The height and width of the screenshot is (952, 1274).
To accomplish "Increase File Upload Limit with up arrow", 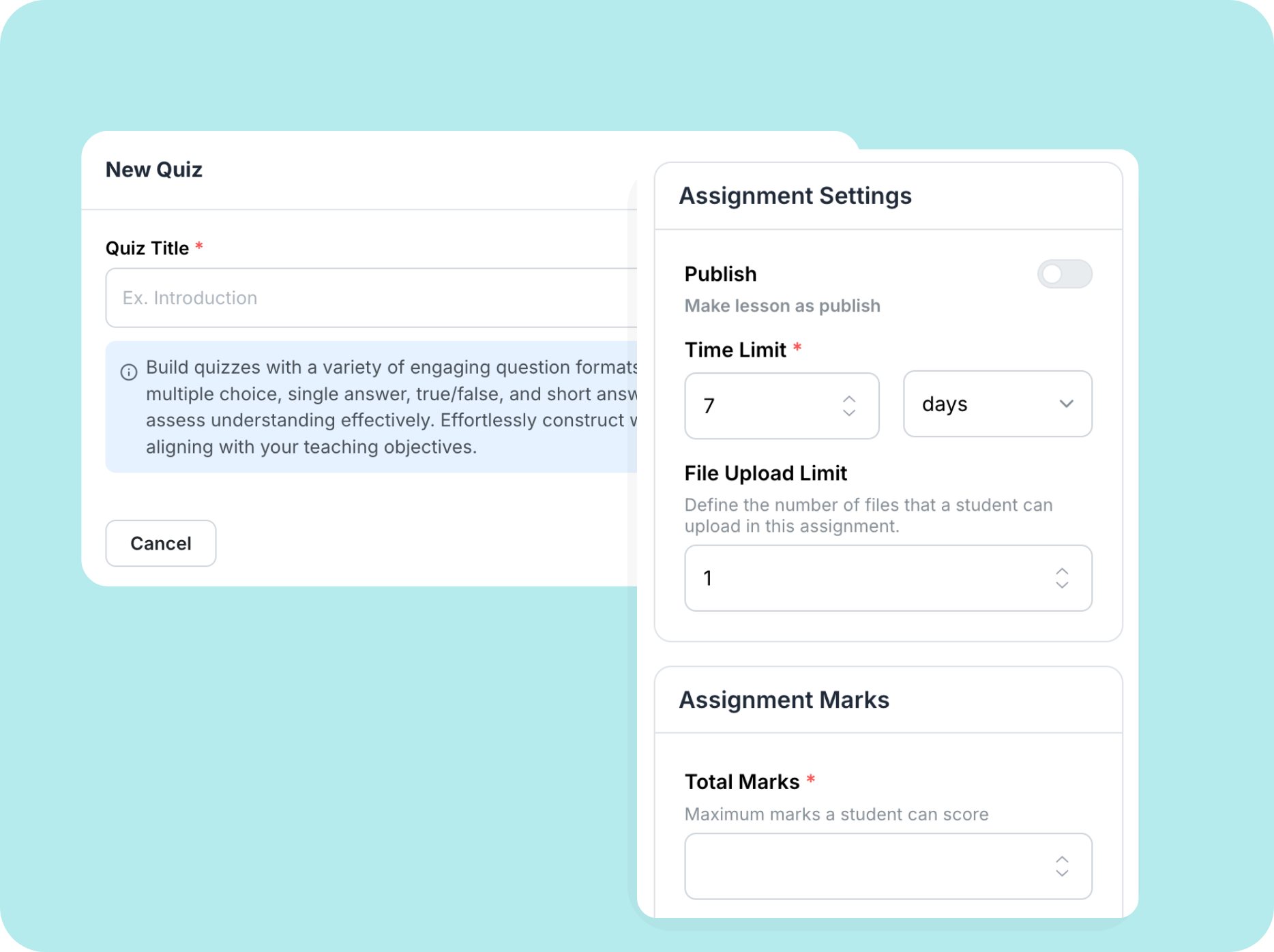I will click(1062, 571).
